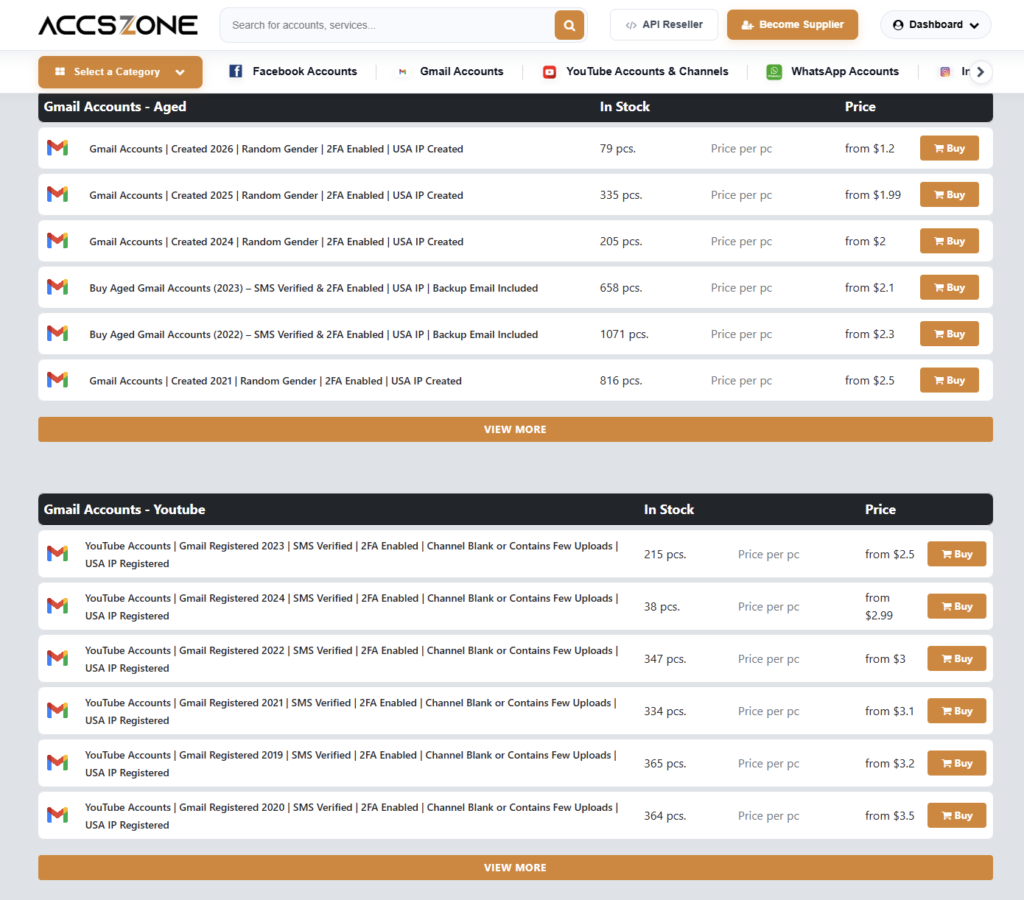Click the from $3.5 price
Image resolution: width=1024 pixels, height=900 pixels.
pos(889,816)
